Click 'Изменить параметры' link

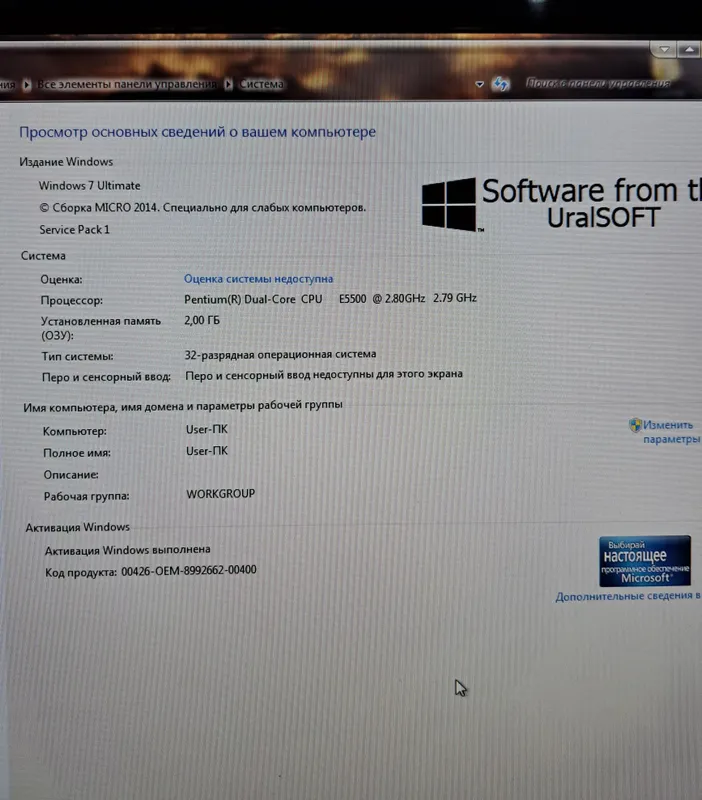click(671, 432)
